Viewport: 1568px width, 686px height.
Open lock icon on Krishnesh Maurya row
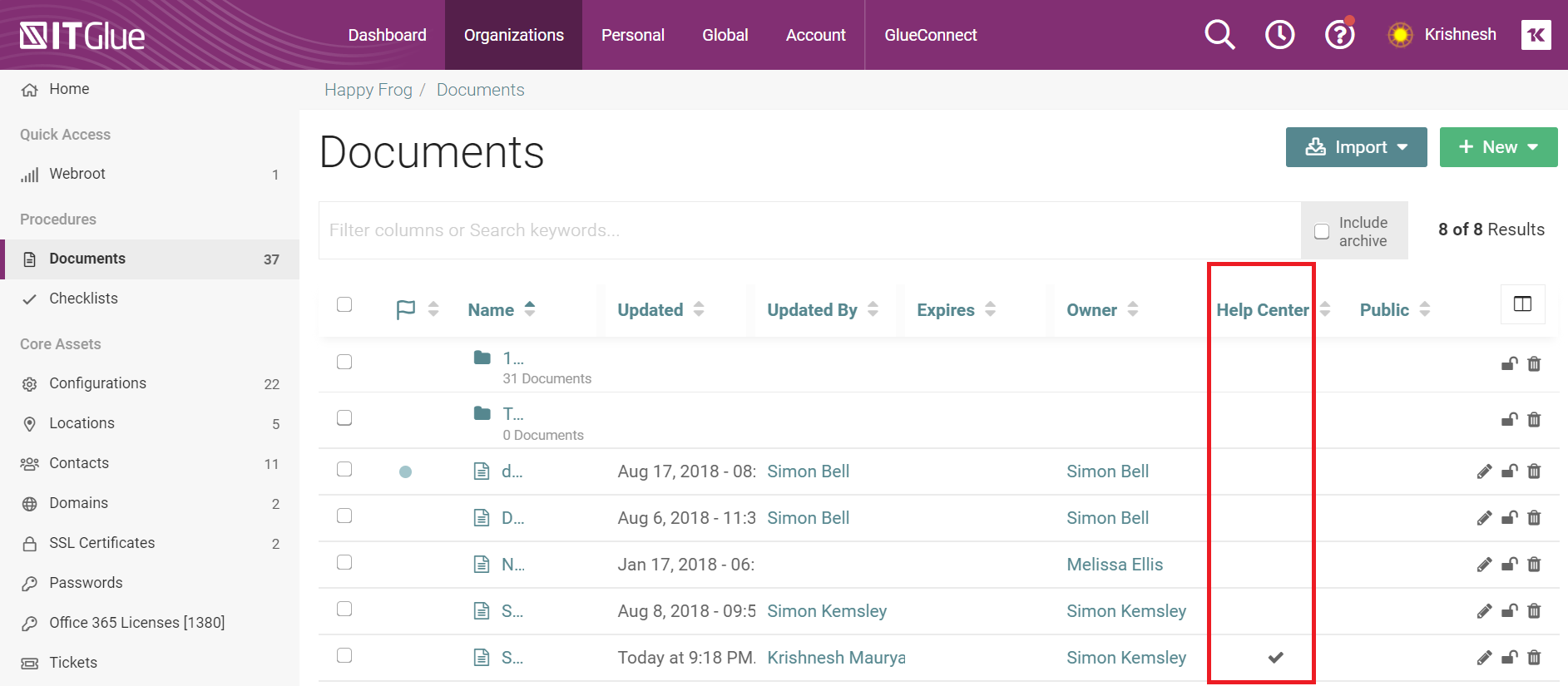point(1509,658)
